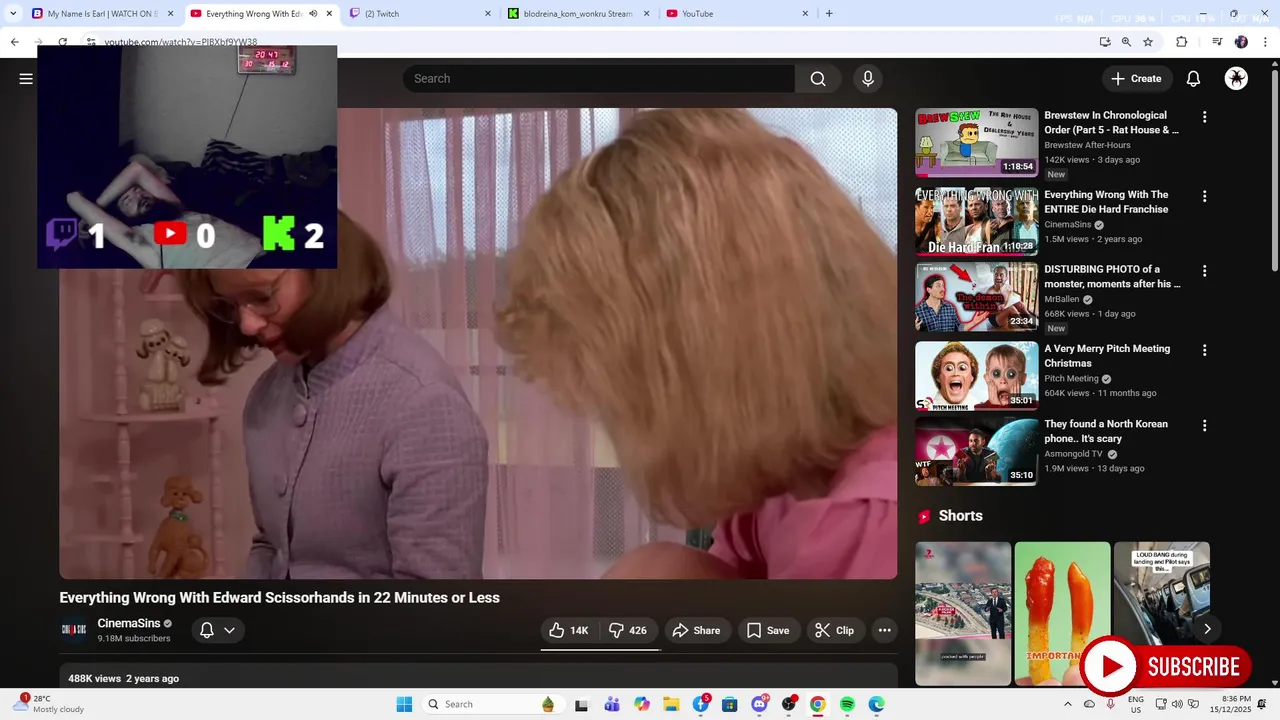Viewport: 1280px width, 720px height.
Task: Like the video with thumbs up
Action: [x=569, y=630]
